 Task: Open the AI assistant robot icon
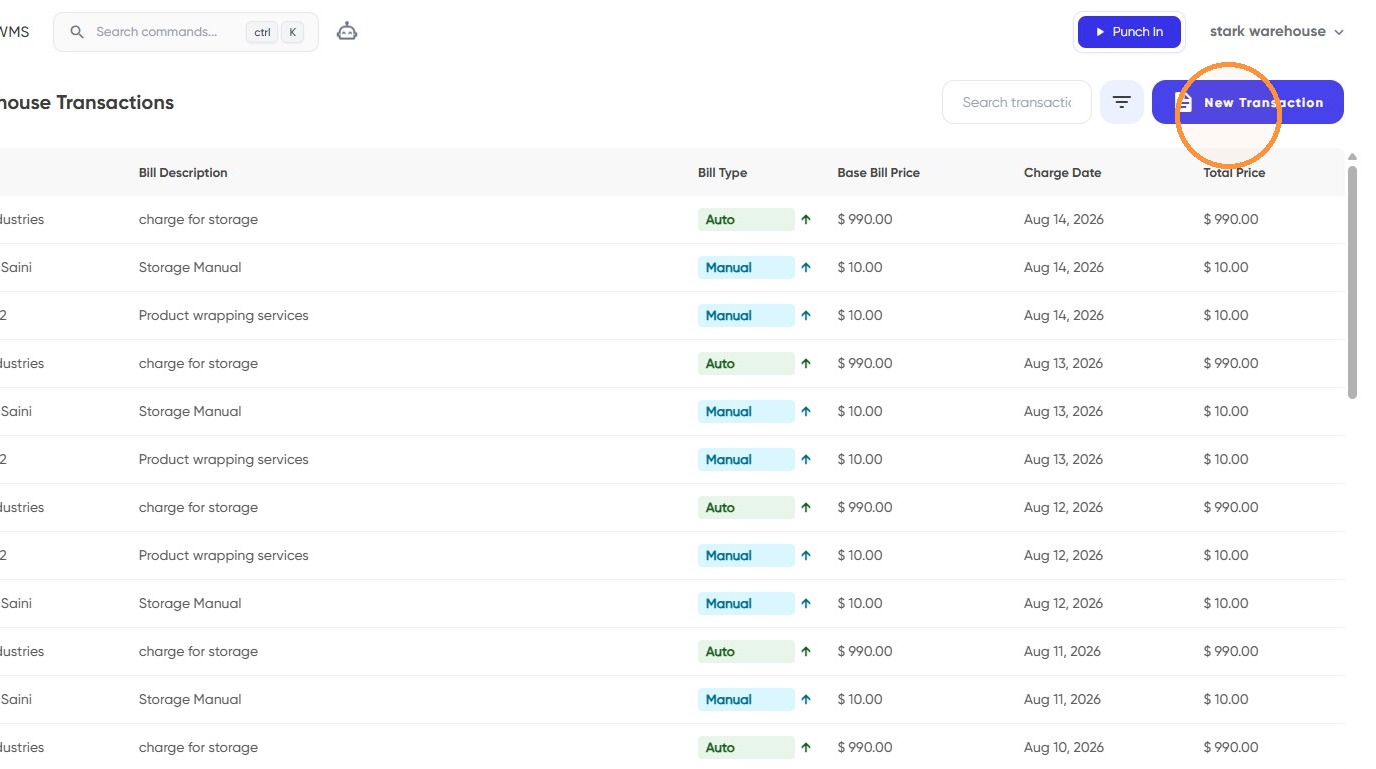pos(347,32)
